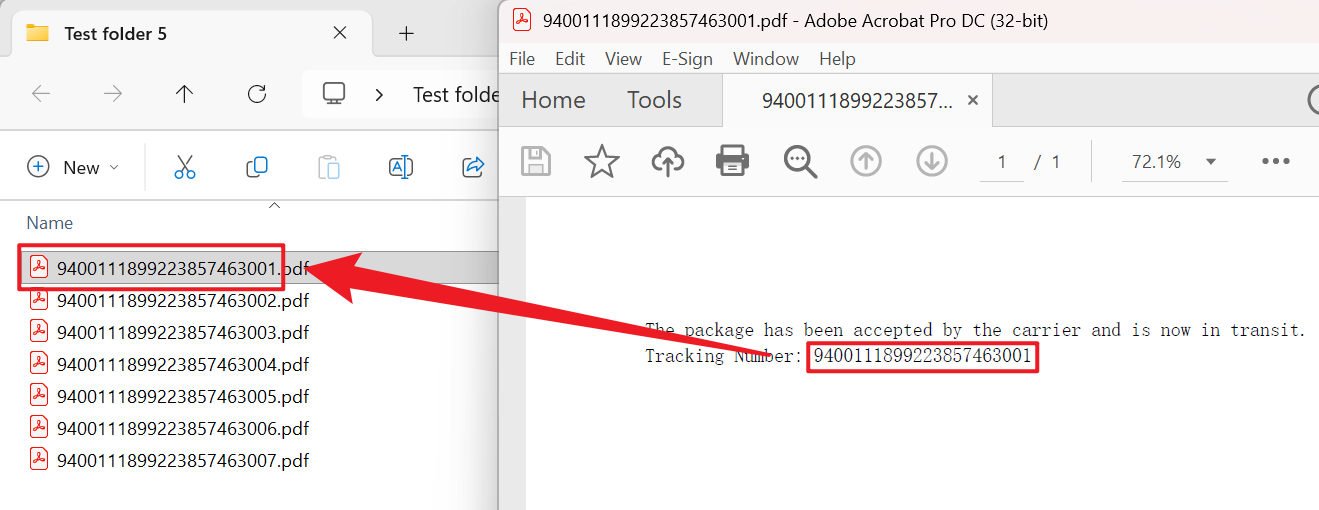
Task: Select file 9400111899223857463004.pdf
Action: 183,364
